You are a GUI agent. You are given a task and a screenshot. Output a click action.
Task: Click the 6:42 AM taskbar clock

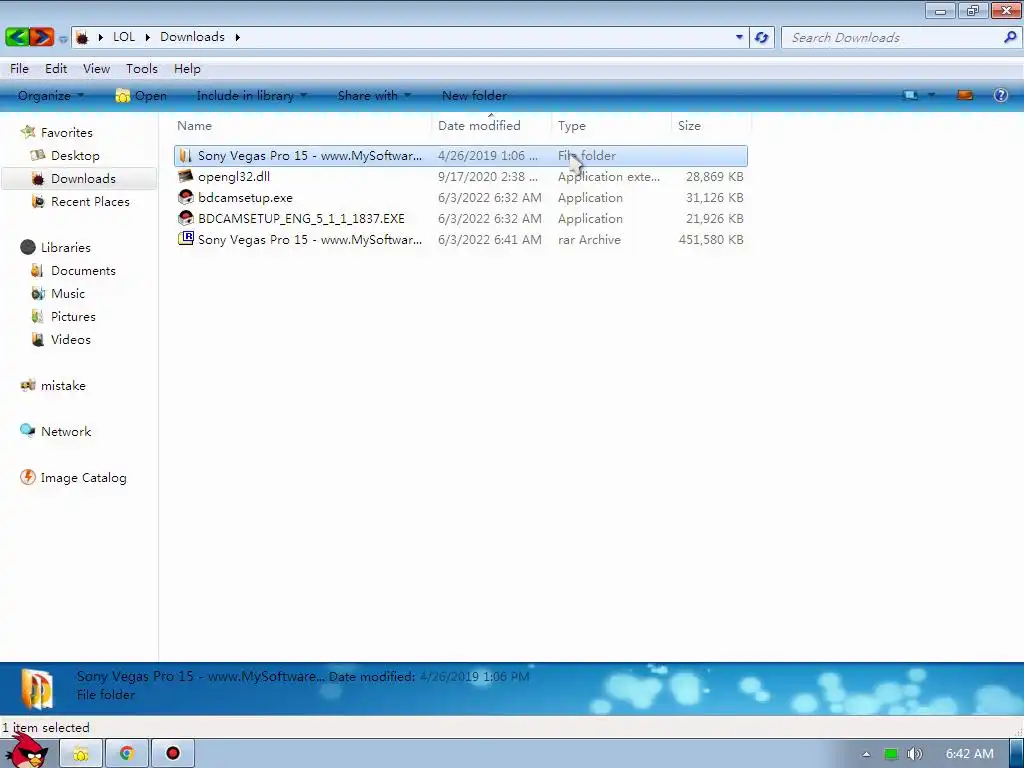click(970, 754)
